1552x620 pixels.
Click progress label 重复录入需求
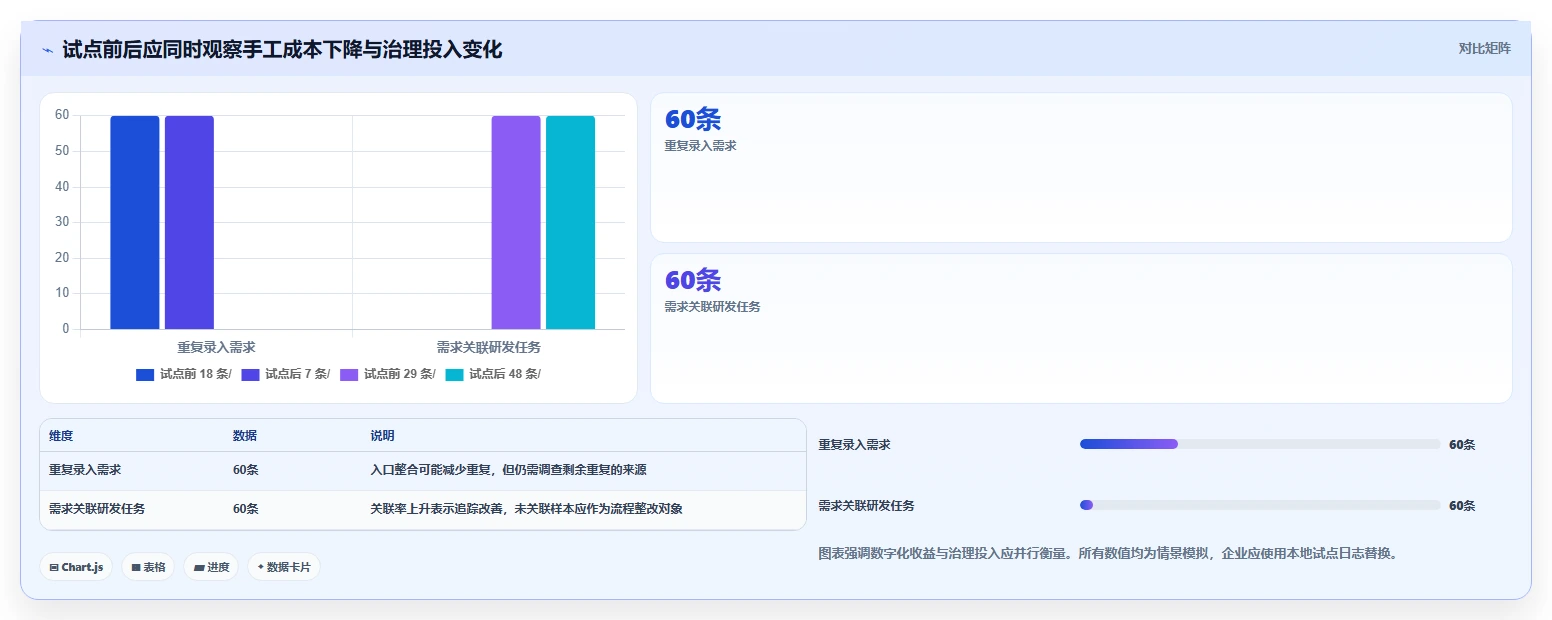854,445
